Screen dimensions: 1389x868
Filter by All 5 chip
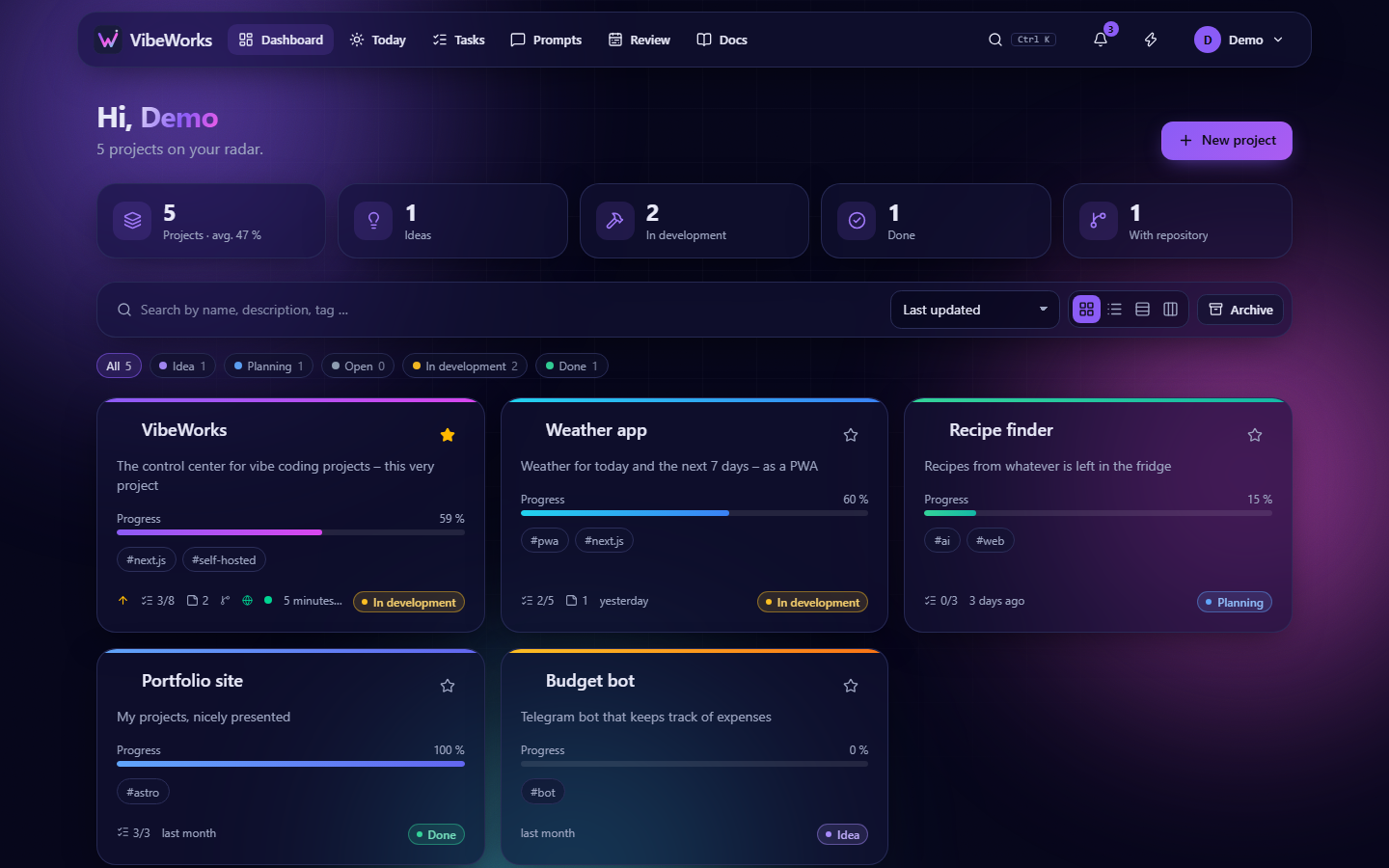point(119,366)
